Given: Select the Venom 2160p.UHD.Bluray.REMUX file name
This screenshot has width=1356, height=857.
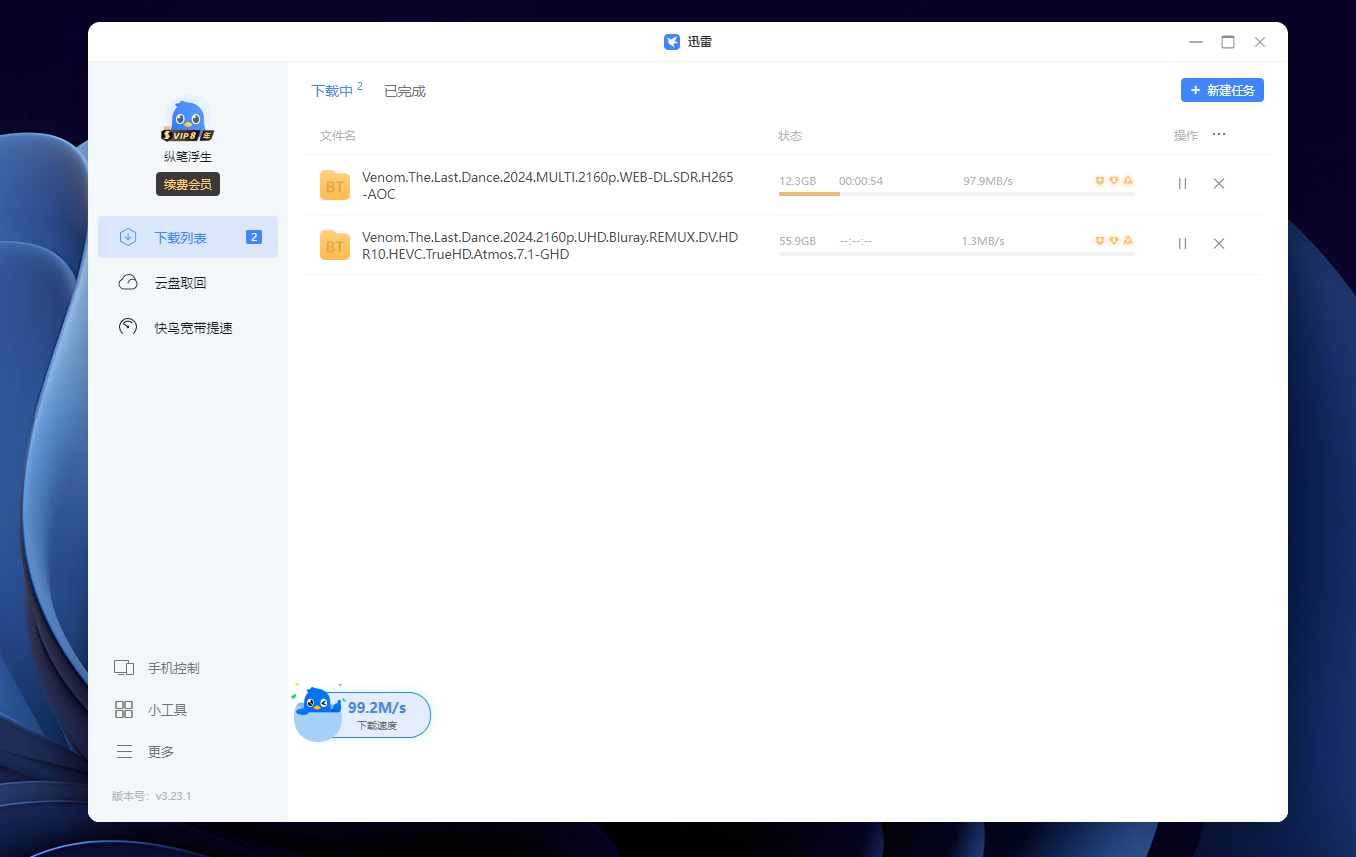Looking at the screenshot, I should (550, 245).
